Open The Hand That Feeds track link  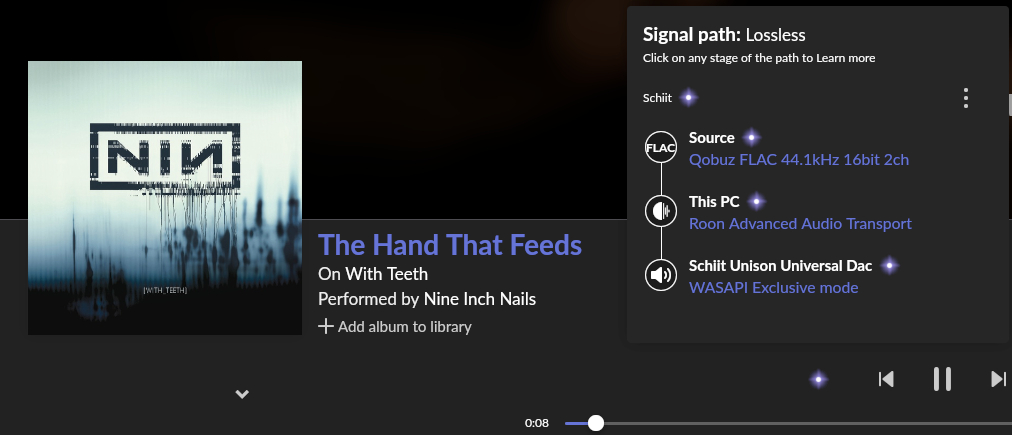click(450, 245)
